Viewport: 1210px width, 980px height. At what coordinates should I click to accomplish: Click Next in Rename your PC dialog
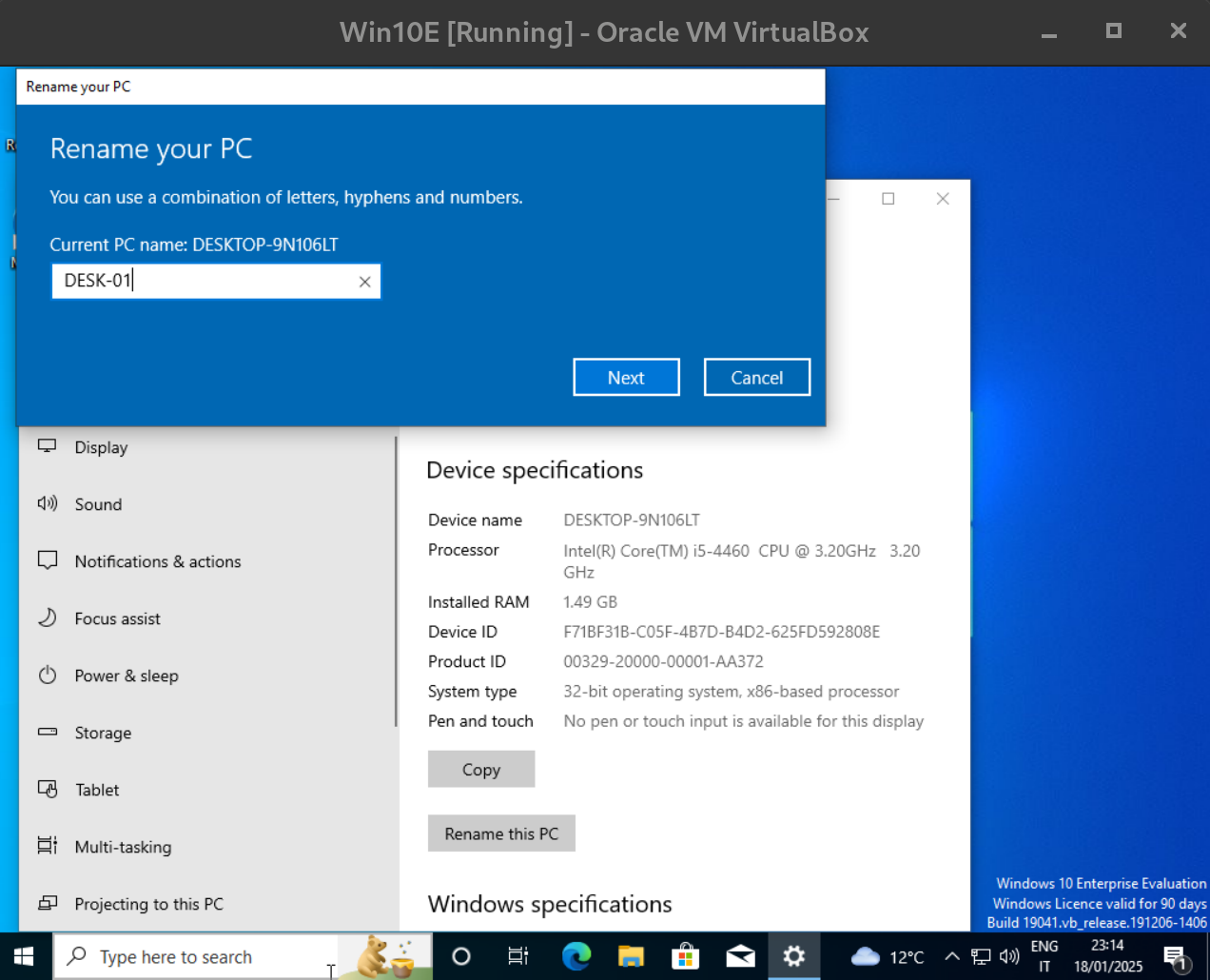tap(626, 378)
